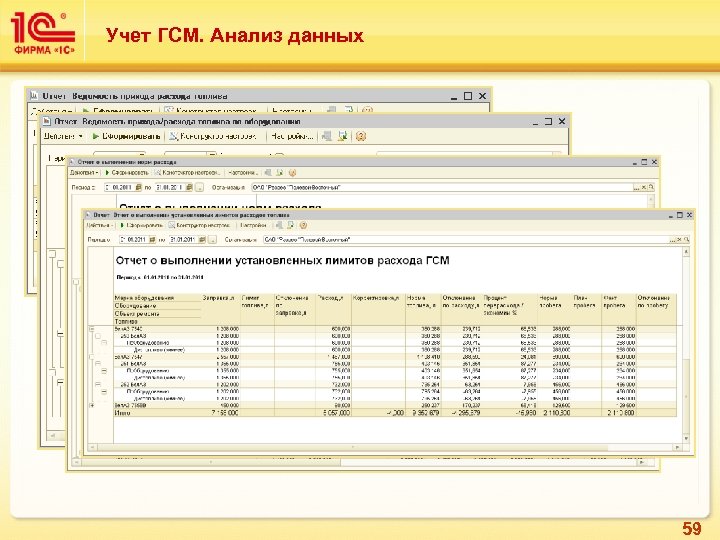Click the period start date field in limits report

point(134,240)
